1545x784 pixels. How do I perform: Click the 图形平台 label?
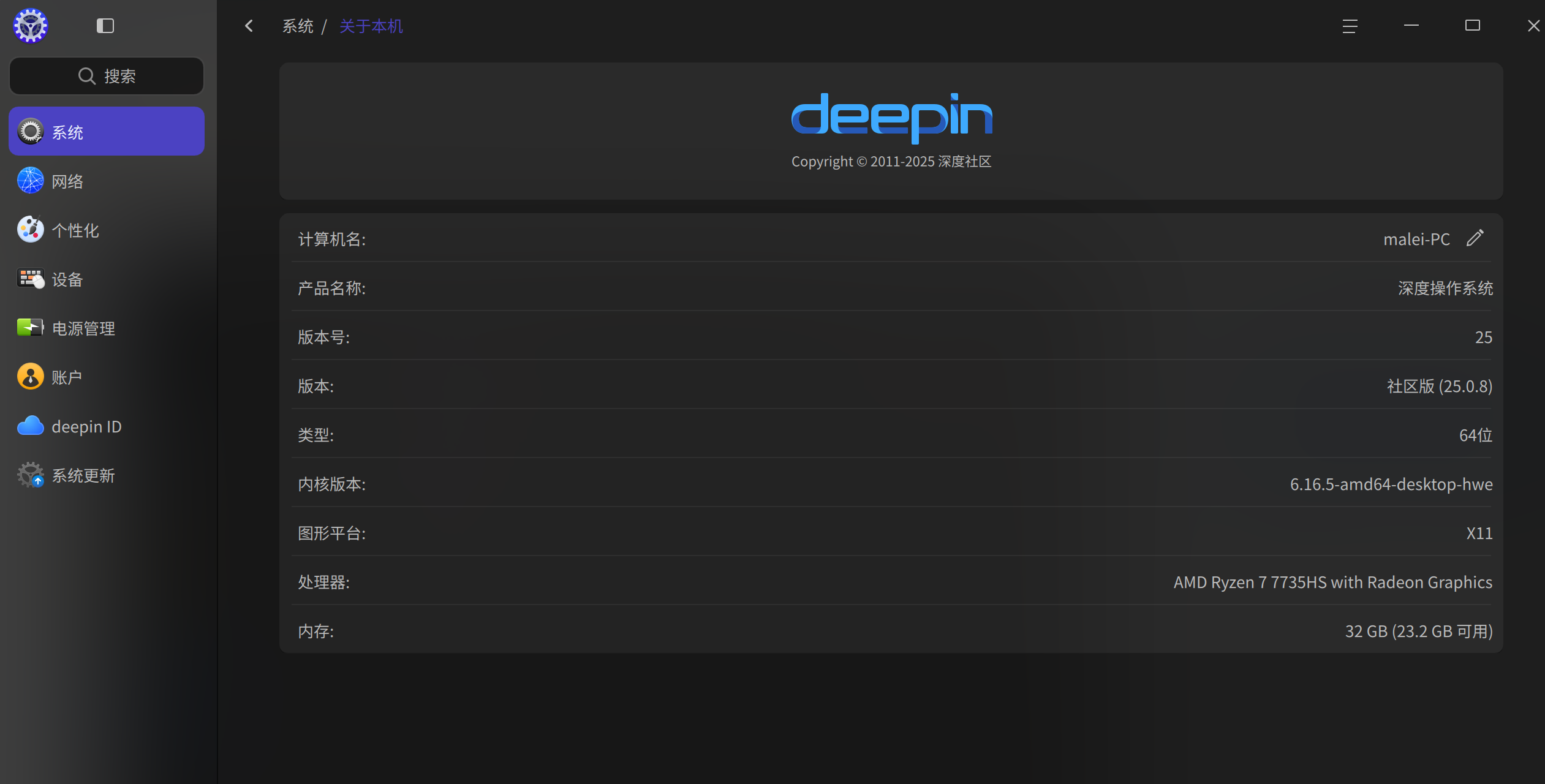[332, 533]
